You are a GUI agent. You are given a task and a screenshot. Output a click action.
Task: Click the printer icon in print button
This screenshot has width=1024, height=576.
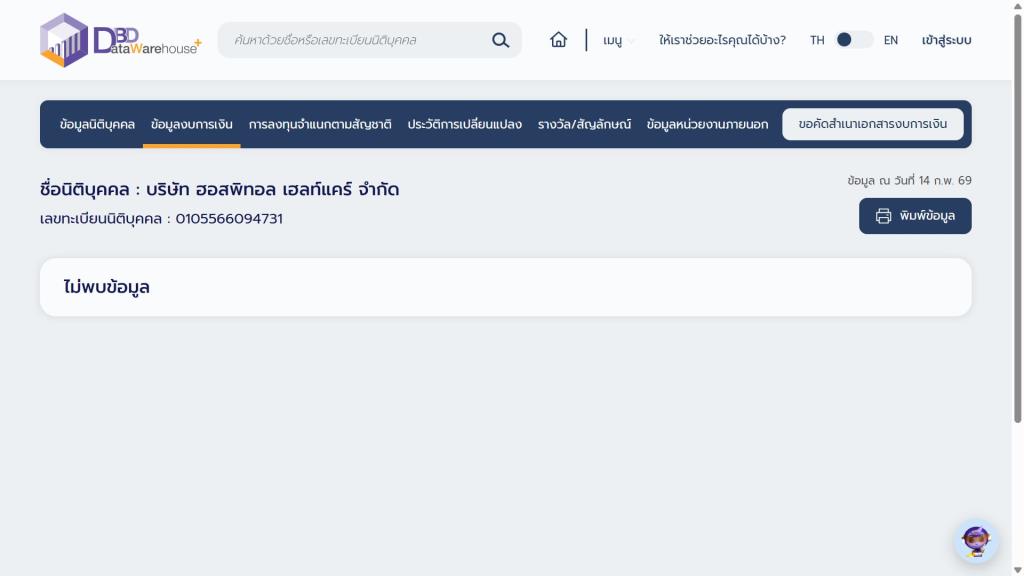click(883, 216)
